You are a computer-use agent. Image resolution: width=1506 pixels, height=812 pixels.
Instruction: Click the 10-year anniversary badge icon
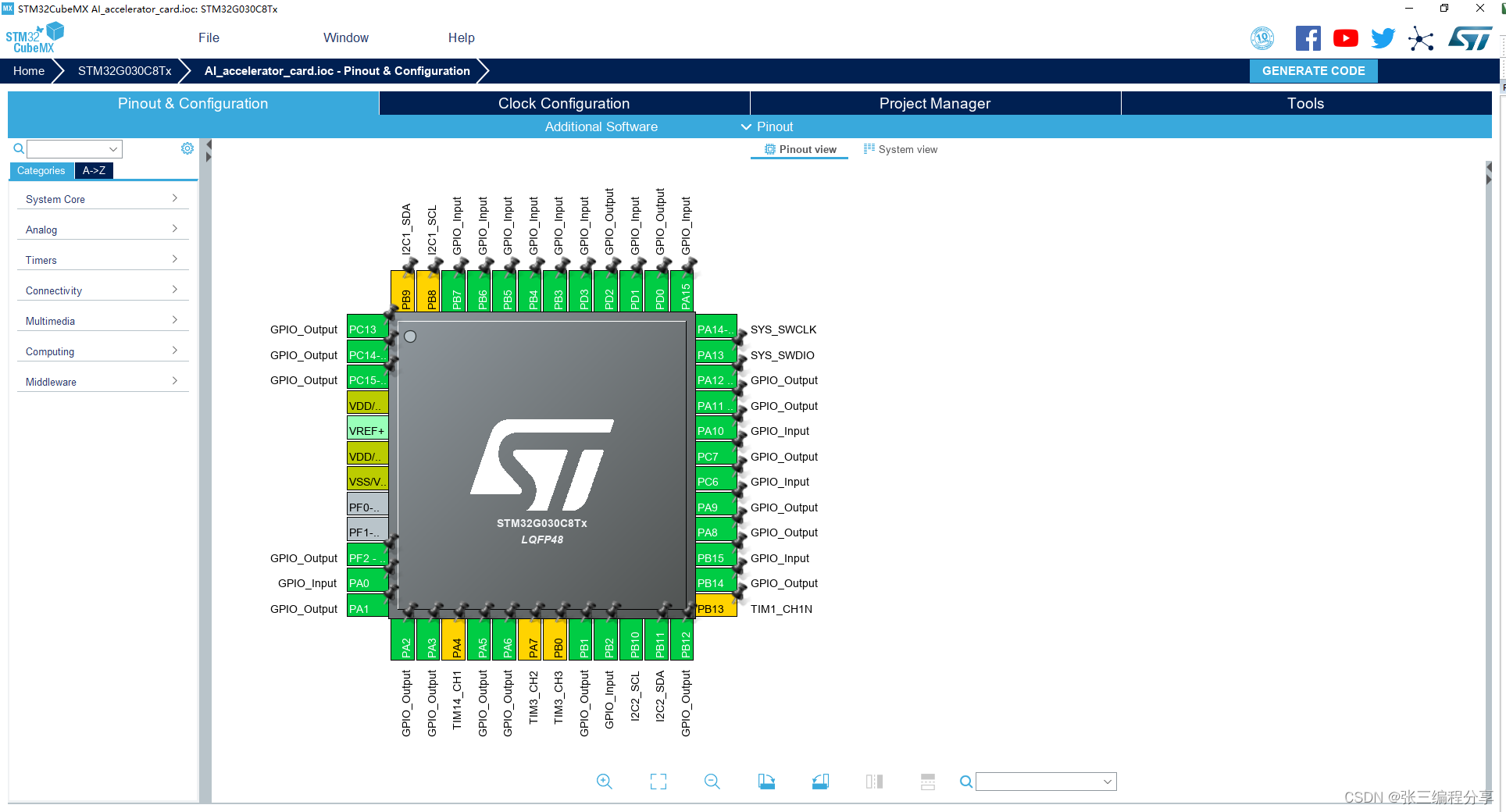tap(1262, 38)
